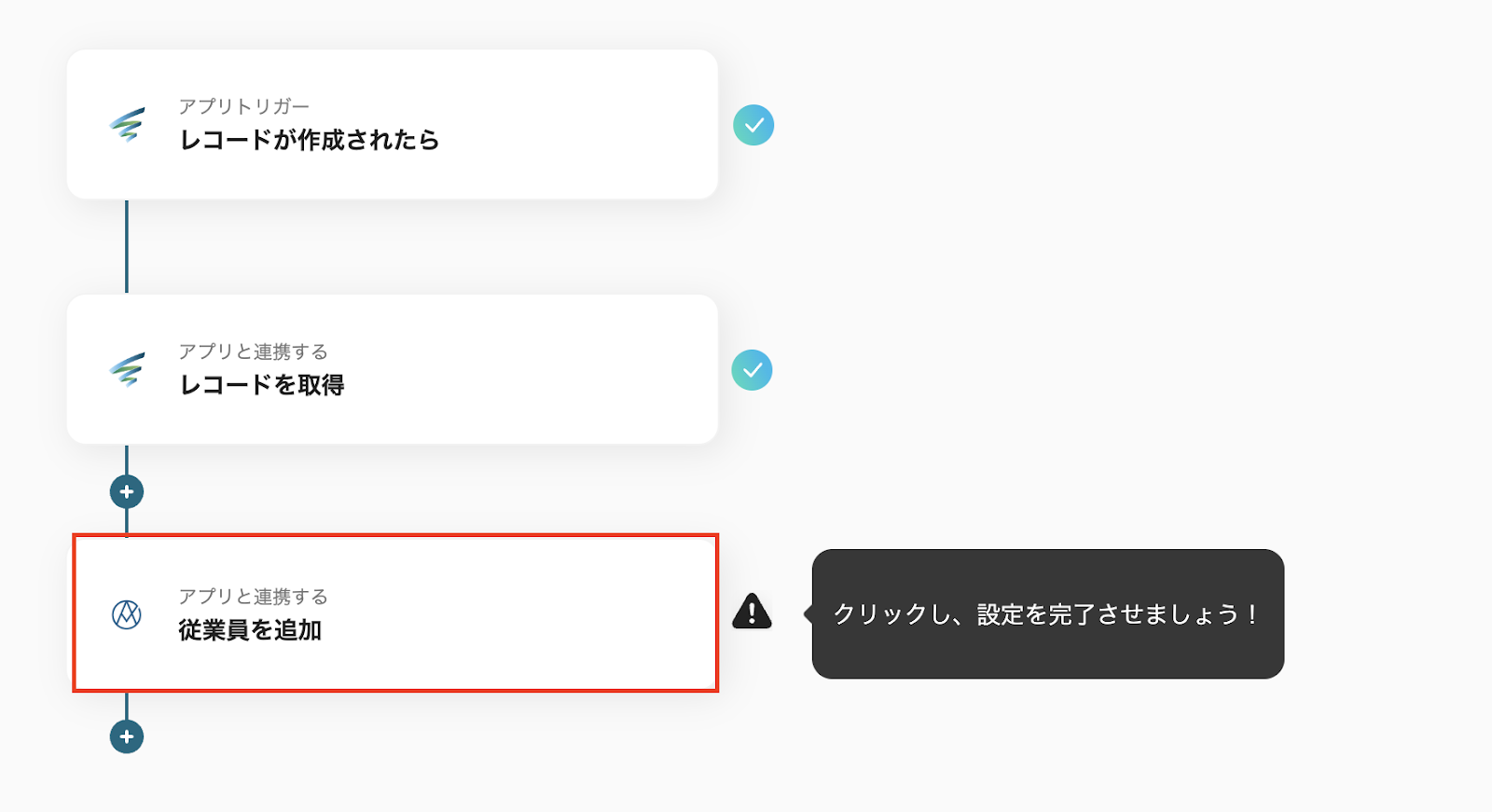Click the dark tooltip saying クリックし、設定を完了させましょう

coord(1047,614)
